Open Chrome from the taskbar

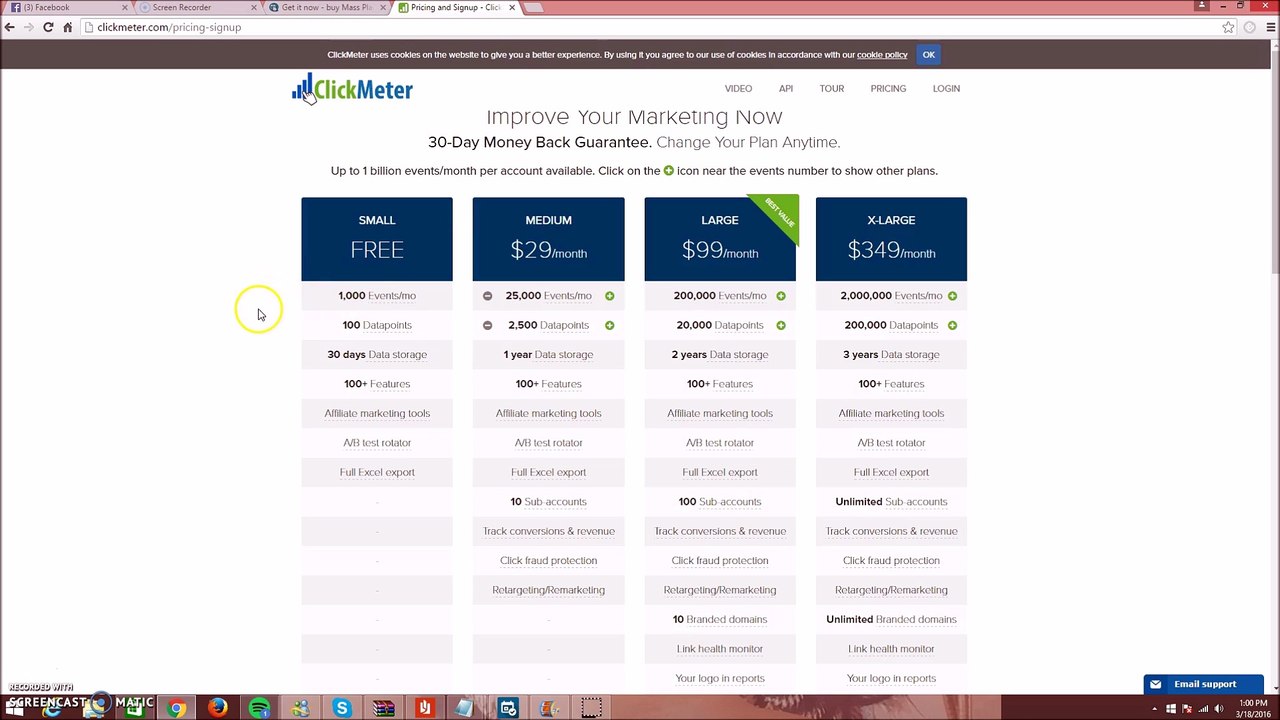pyautogui.click(x=176, y=708)
